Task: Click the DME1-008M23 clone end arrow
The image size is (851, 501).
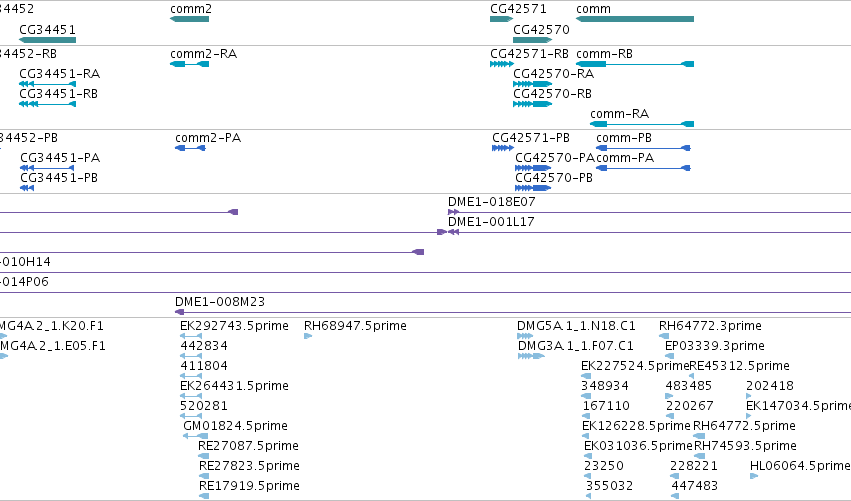Action: tap(180, 312)
